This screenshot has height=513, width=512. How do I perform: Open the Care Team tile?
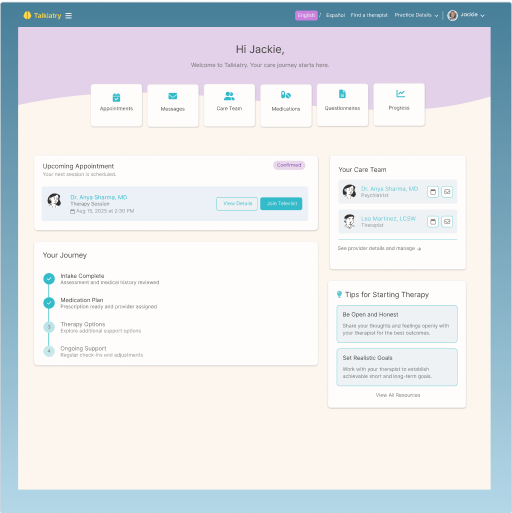229,105
